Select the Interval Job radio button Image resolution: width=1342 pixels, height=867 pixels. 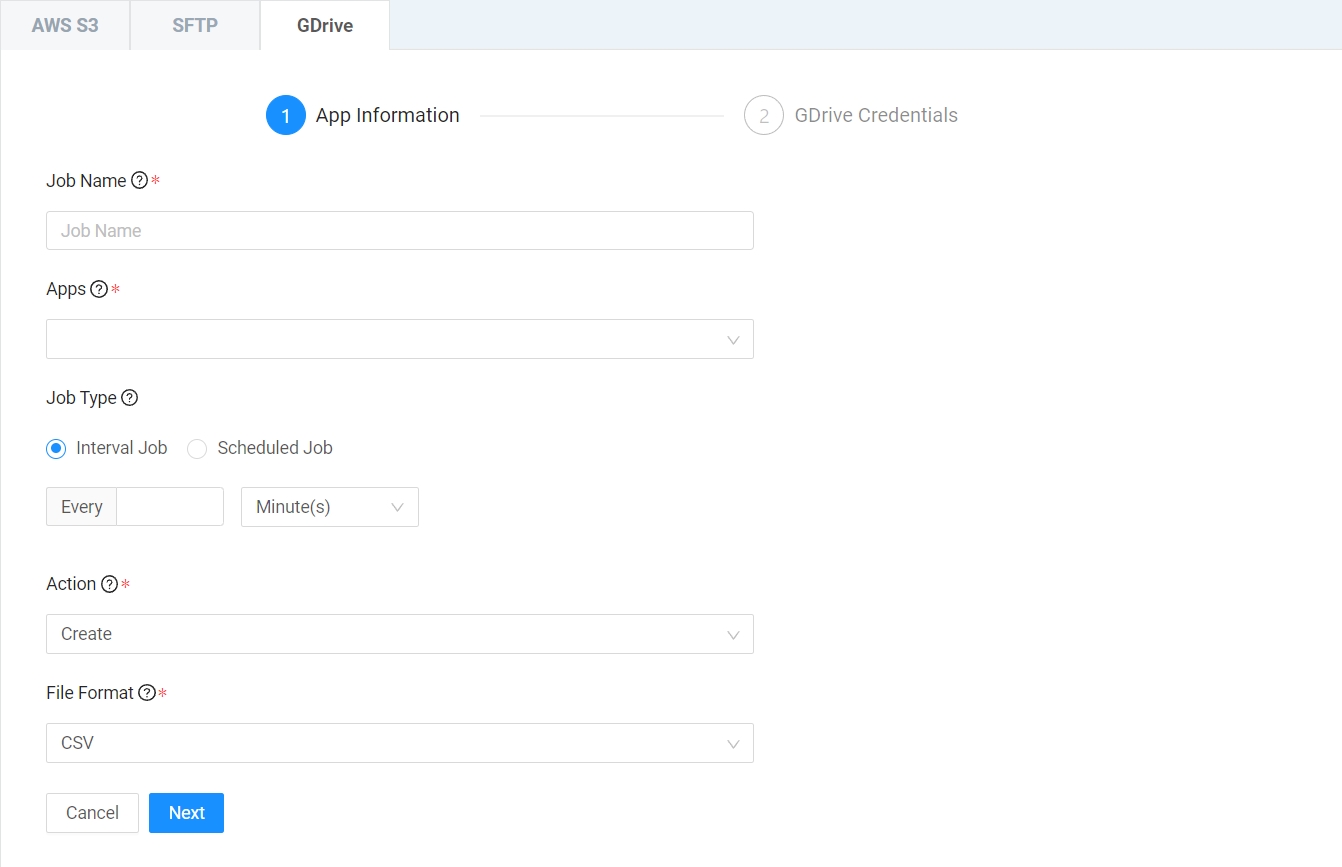tap(56, 449)
